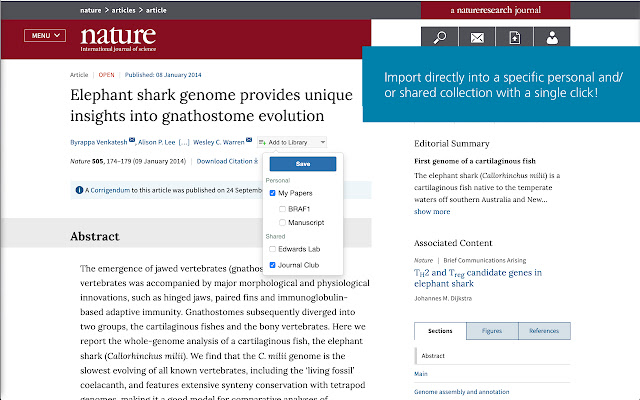Check the BRAF1 collection checkbox
Screen dimensions: 640x400
[x=284, y=208]
